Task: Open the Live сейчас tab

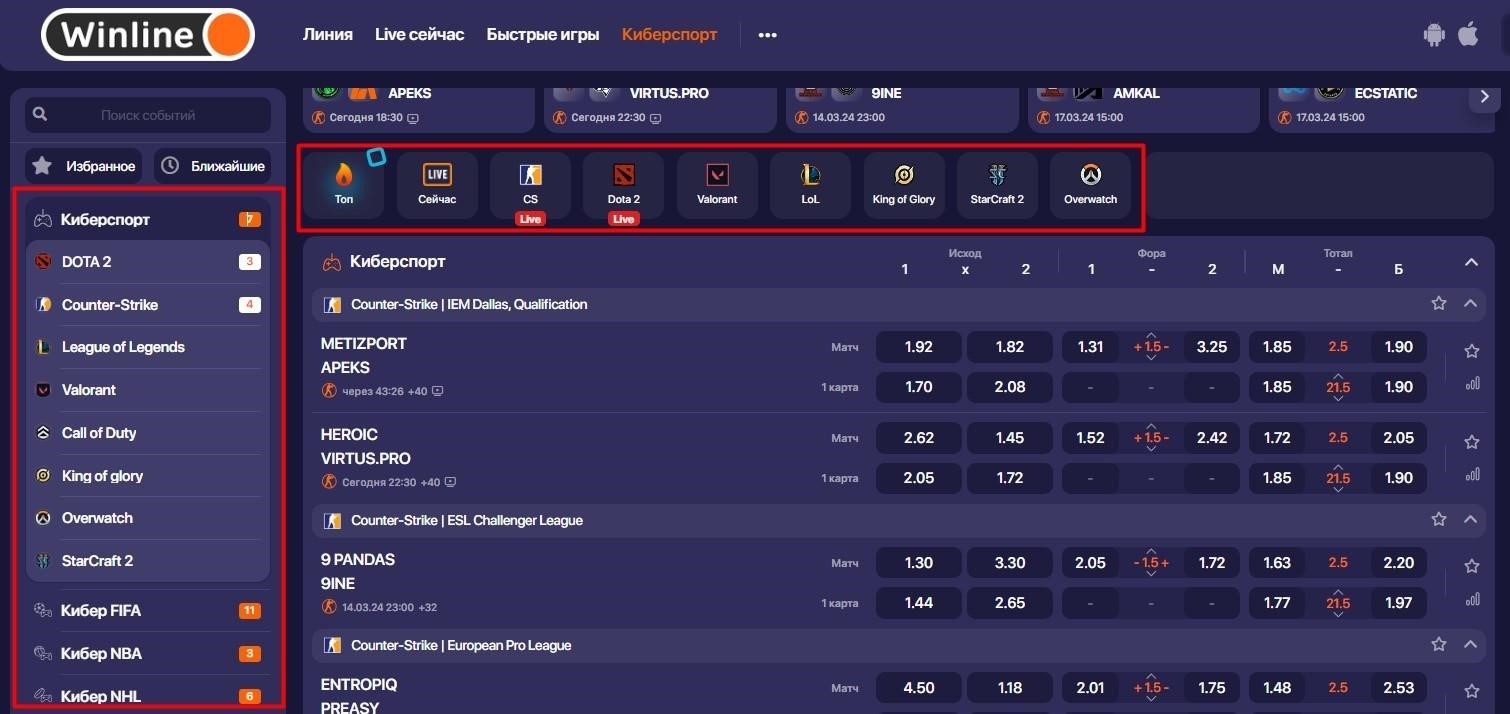Action: coord(420,34)
